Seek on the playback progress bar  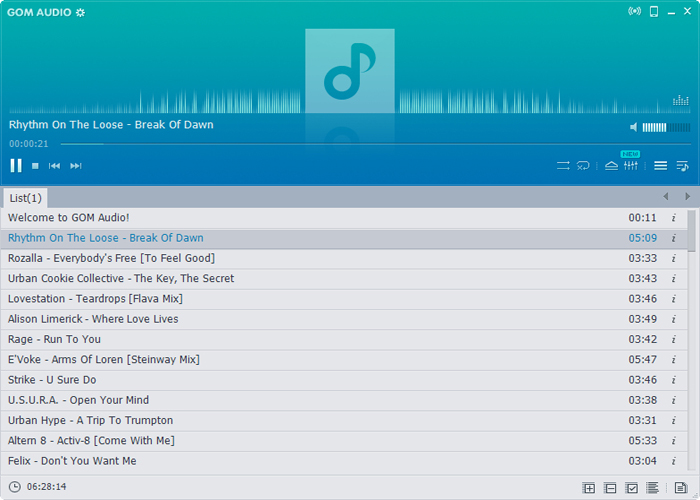click(x=376, y=144)
